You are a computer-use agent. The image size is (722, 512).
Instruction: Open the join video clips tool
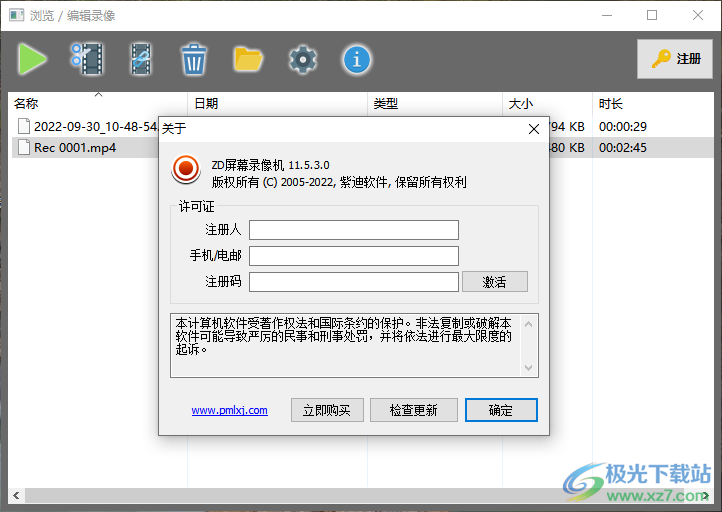[x=141, y=59]
